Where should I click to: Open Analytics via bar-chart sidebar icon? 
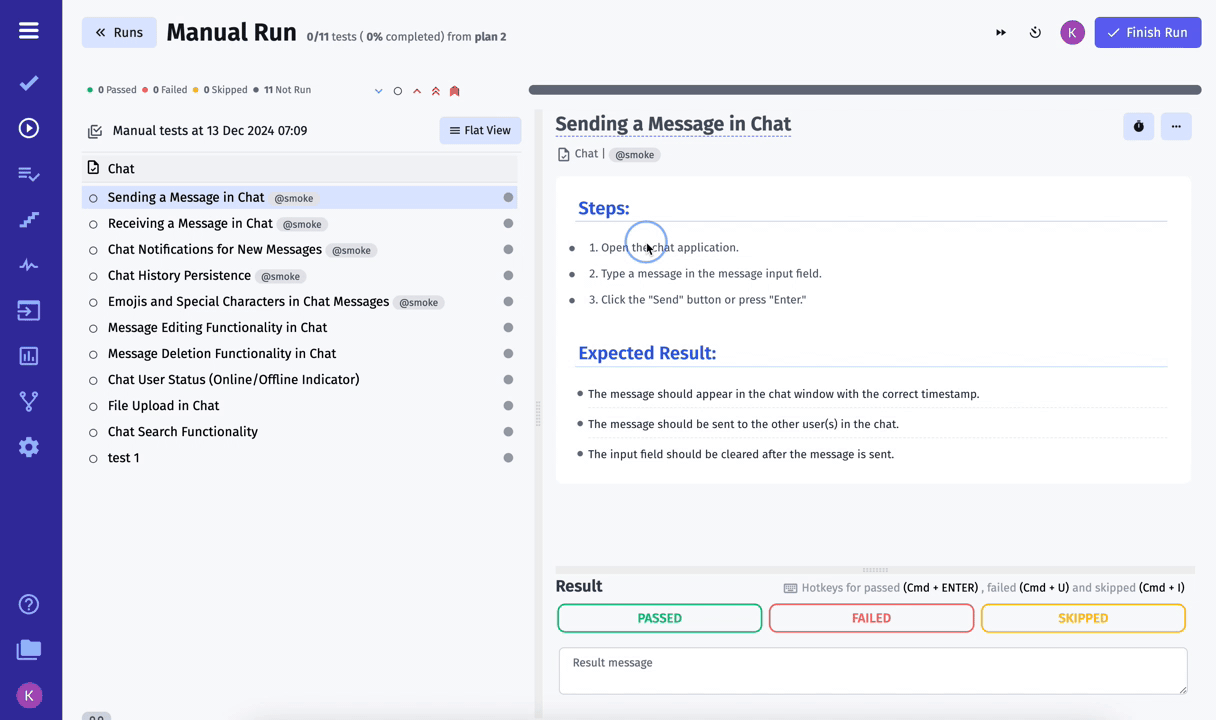pyautogui.click(x=29, y=356)
